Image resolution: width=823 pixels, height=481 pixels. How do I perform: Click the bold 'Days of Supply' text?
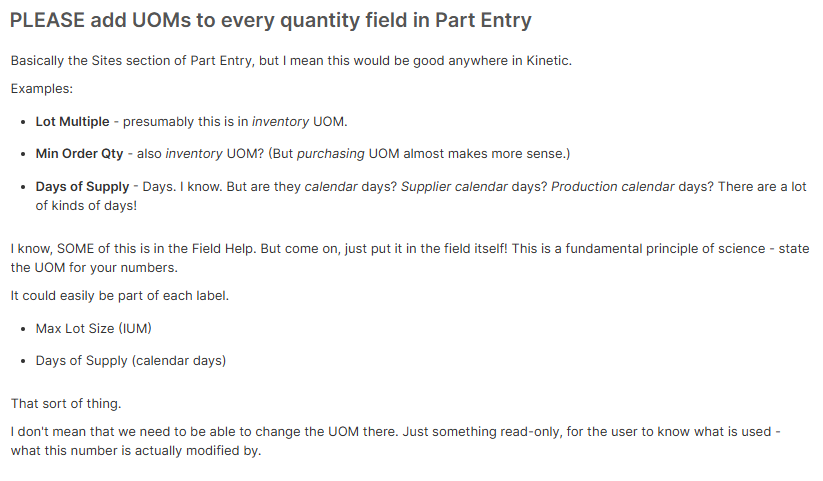point(82,187)
